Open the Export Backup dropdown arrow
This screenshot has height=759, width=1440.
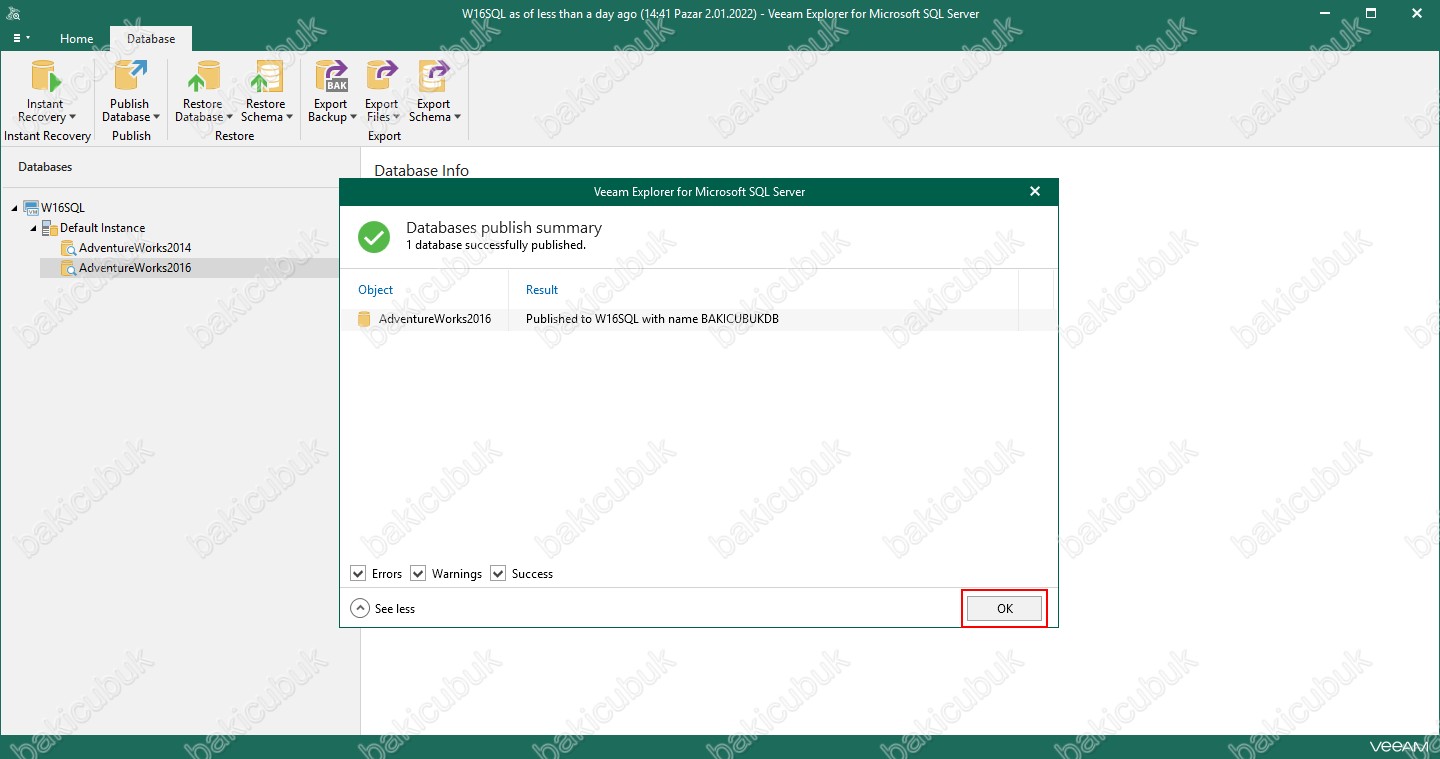click(354, 118)
